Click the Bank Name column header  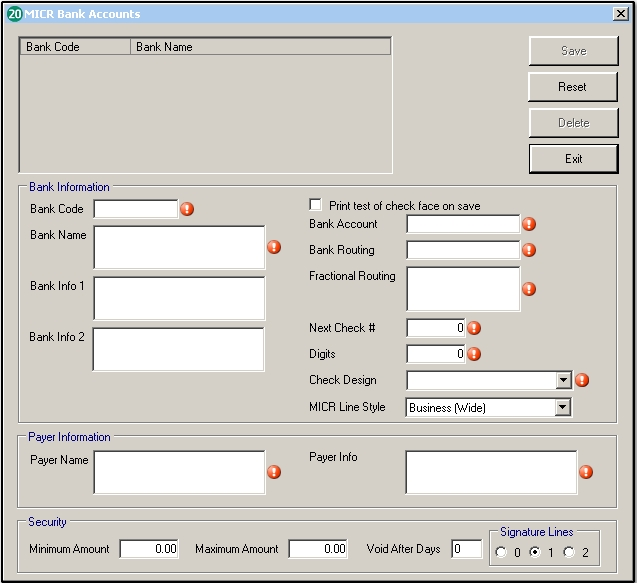(260, 47)
